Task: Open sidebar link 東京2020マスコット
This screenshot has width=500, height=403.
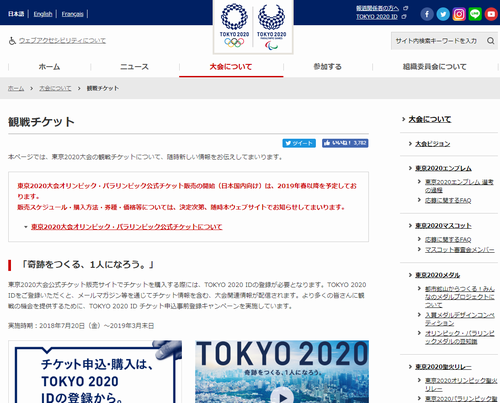Action: 443,226
